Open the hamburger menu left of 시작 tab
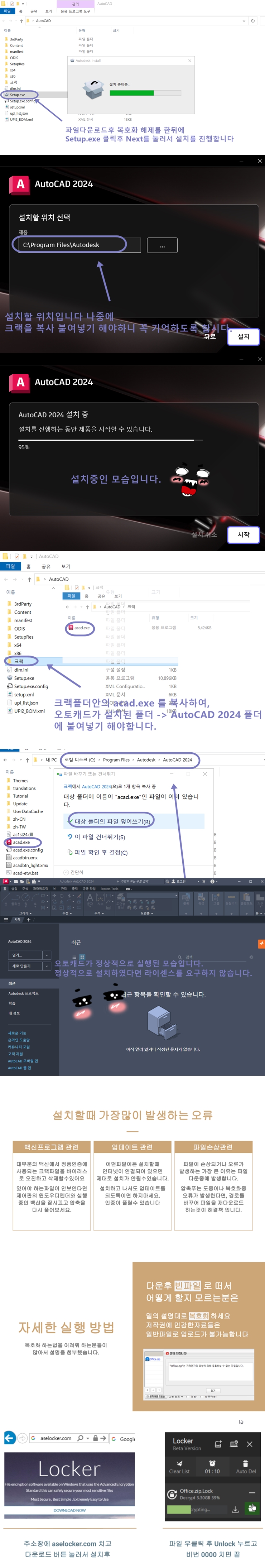This screenshot has height=1568, width=265. pos(6,920)
